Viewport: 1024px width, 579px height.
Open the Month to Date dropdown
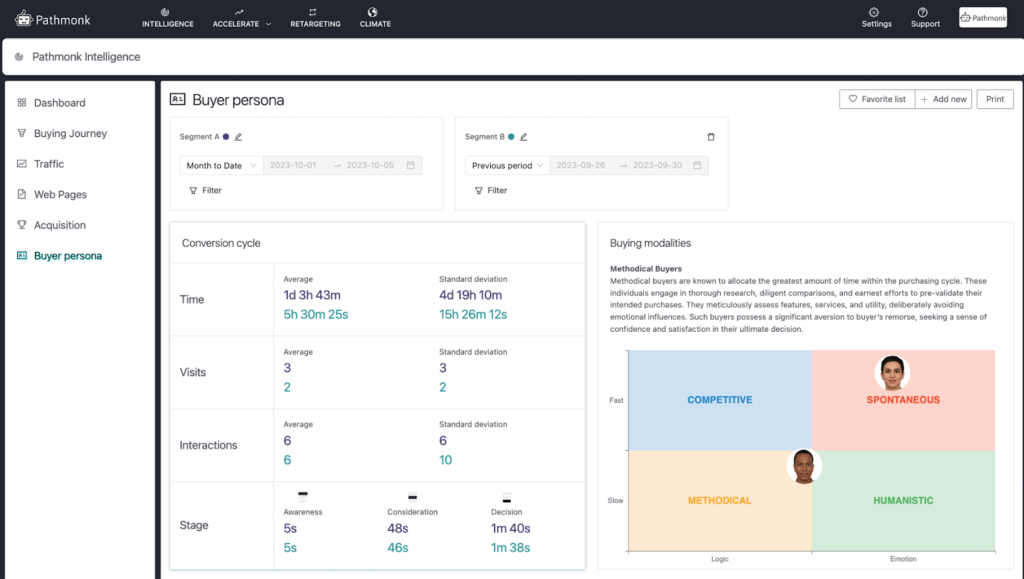tap(219, 165)
